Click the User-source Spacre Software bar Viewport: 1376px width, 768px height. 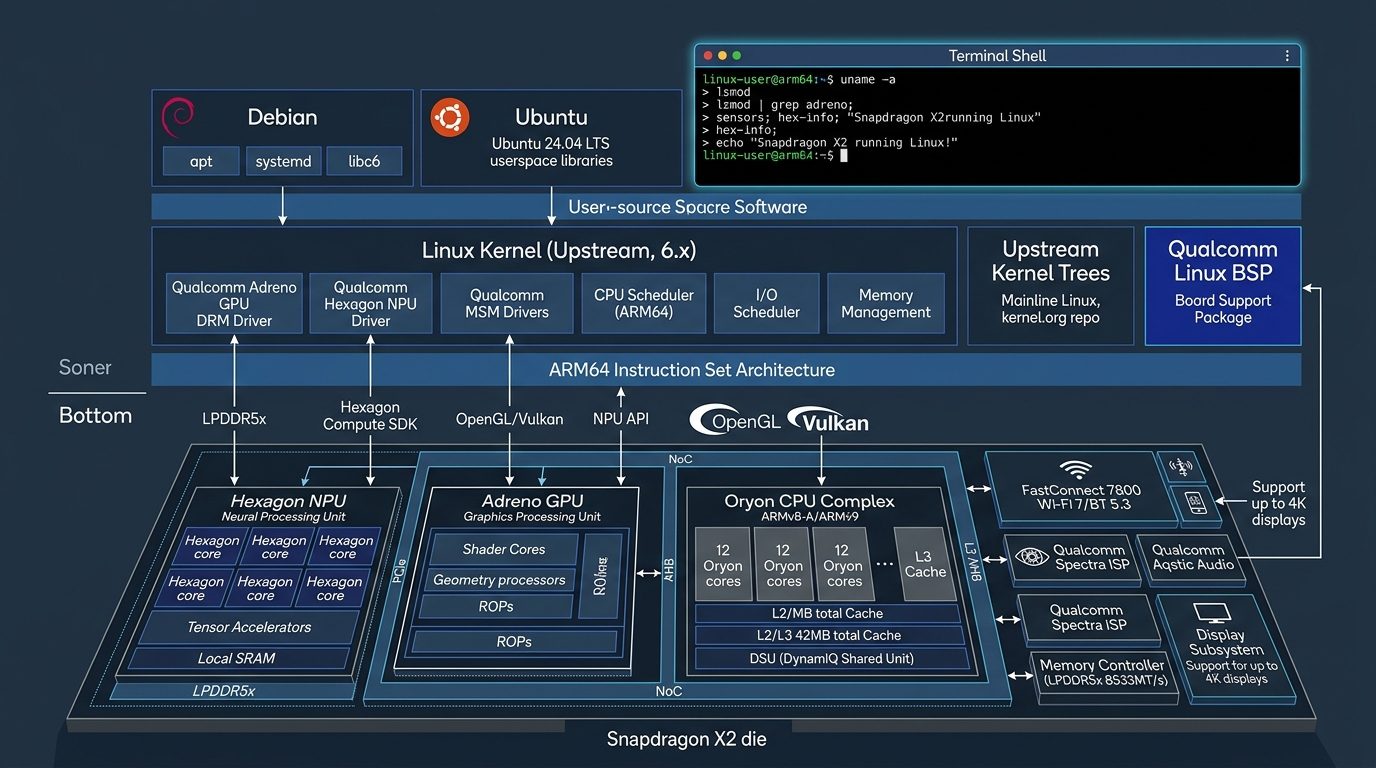point(726,207)
